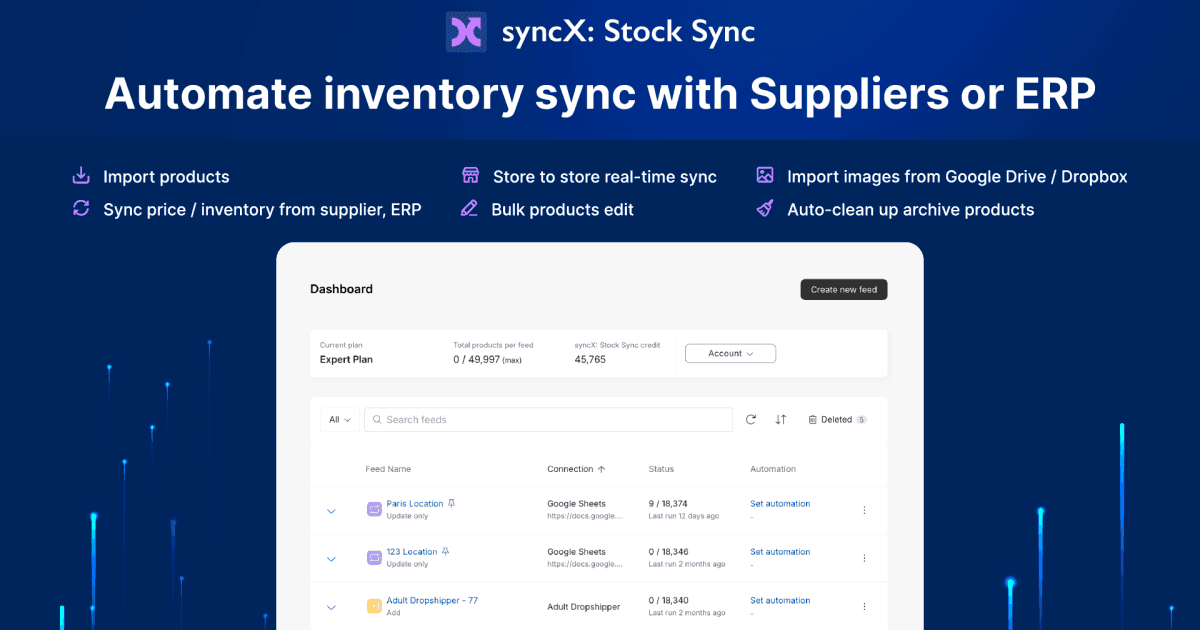The height and width of the screenshot is (630, 1200).
Task: Open the Adult Dropshipper - 77 feed link
Action: tap(432, 600)
